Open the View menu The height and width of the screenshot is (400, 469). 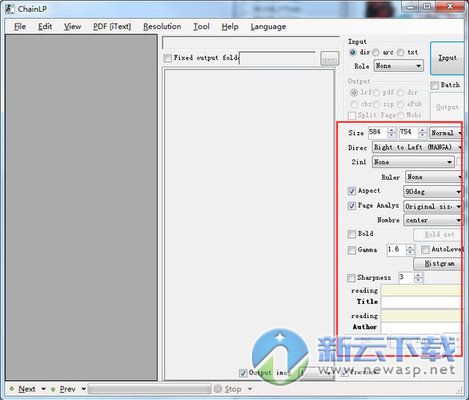72,27
